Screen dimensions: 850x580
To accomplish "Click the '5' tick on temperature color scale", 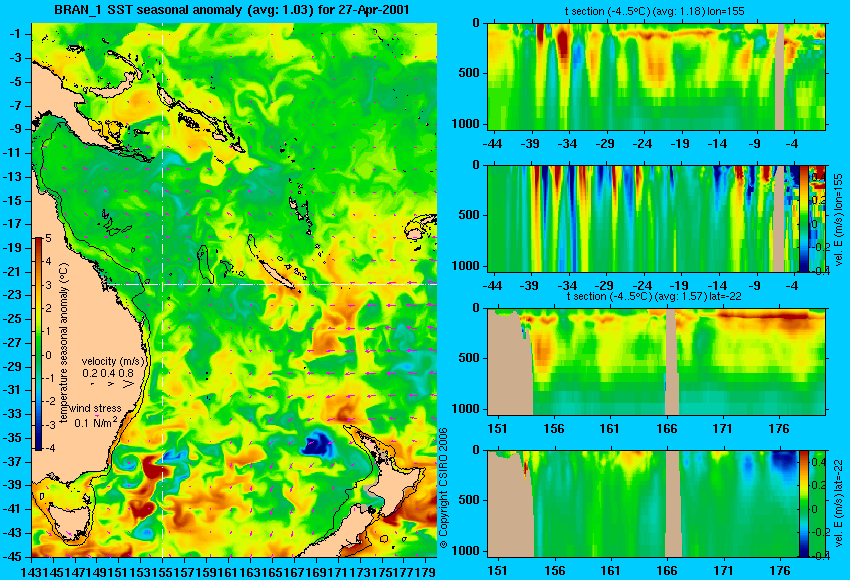I will [x=48, y=238].
